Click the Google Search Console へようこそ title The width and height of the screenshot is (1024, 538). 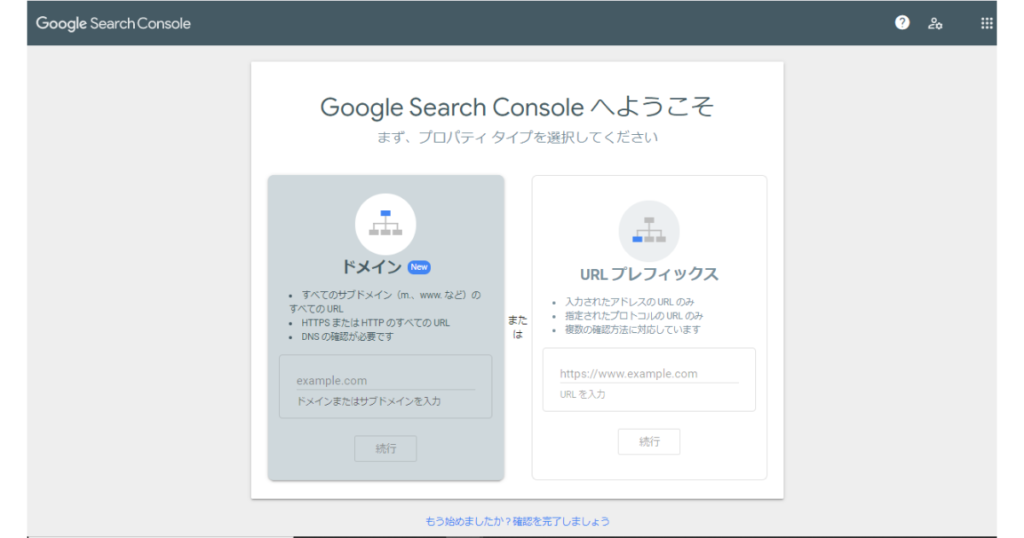517,107
